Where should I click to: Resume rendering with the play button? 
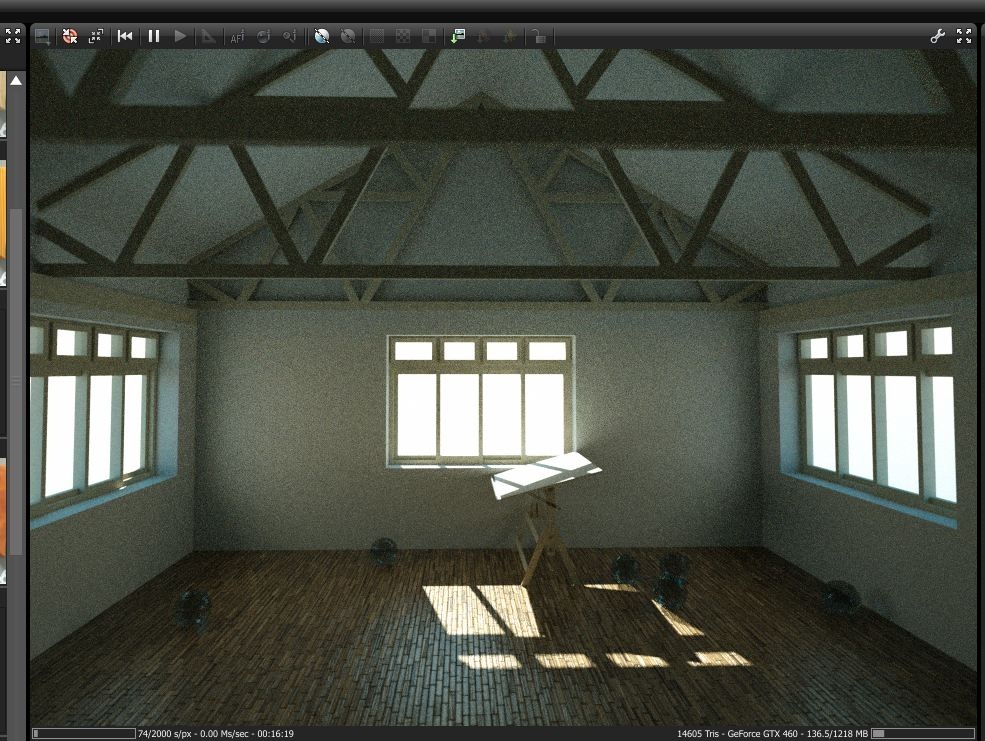click(x=180, y=36)
